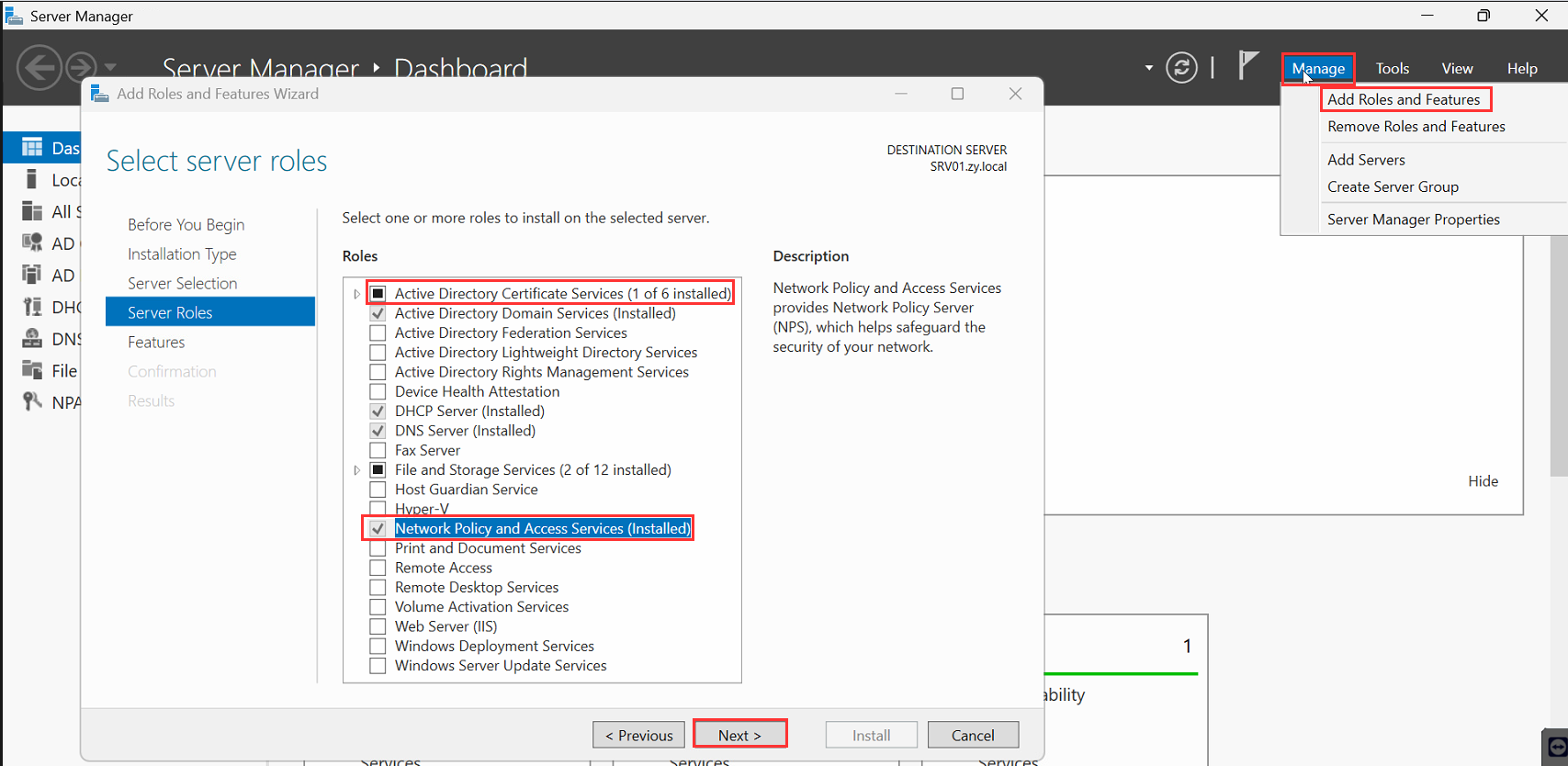Select the Server Roles step

click(x=210, y=312)
